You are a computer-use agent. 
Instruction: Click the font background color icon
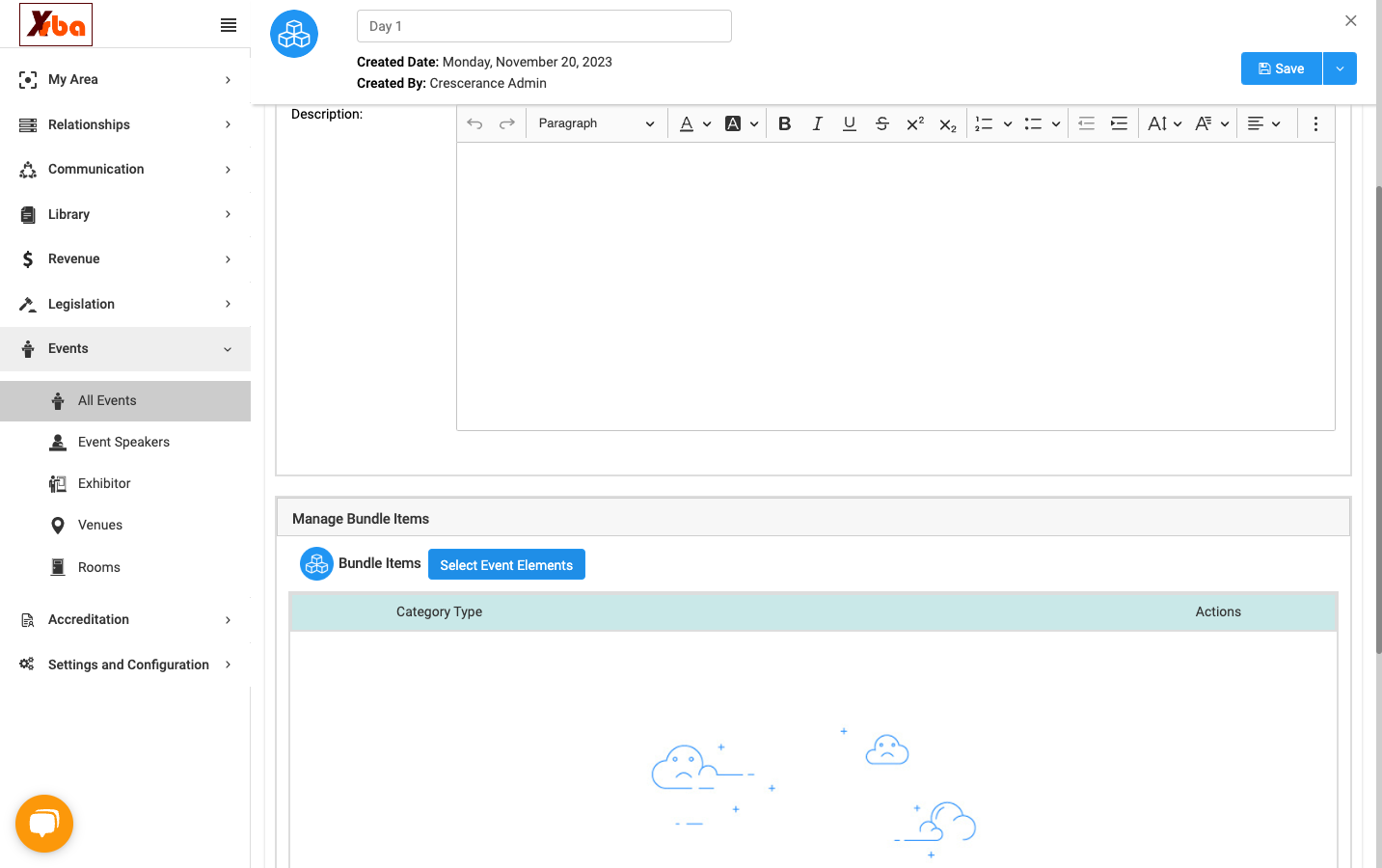click(733, 123)
